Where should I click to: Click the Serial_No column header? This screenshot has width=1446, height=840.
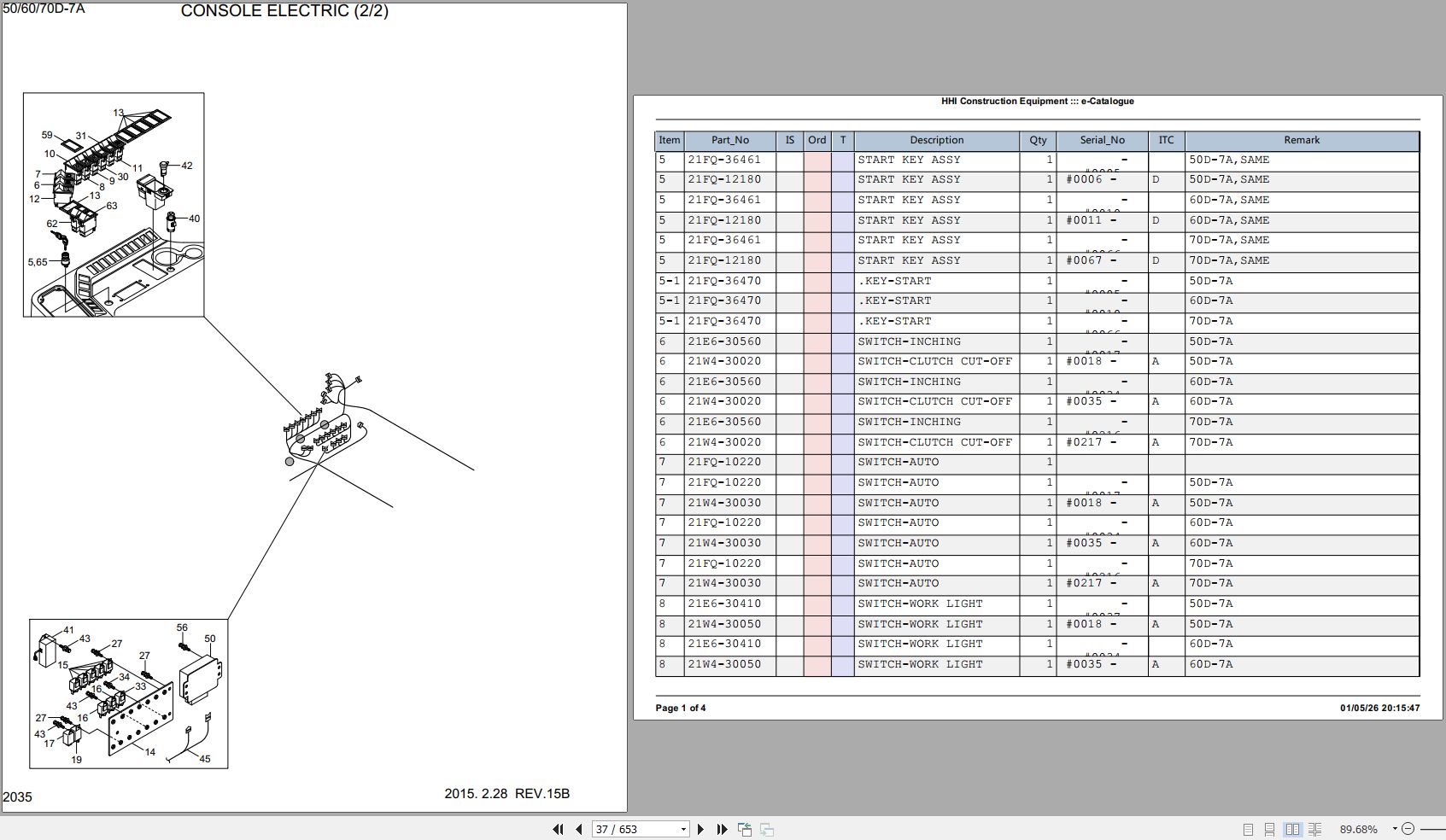click(1103, 140)
